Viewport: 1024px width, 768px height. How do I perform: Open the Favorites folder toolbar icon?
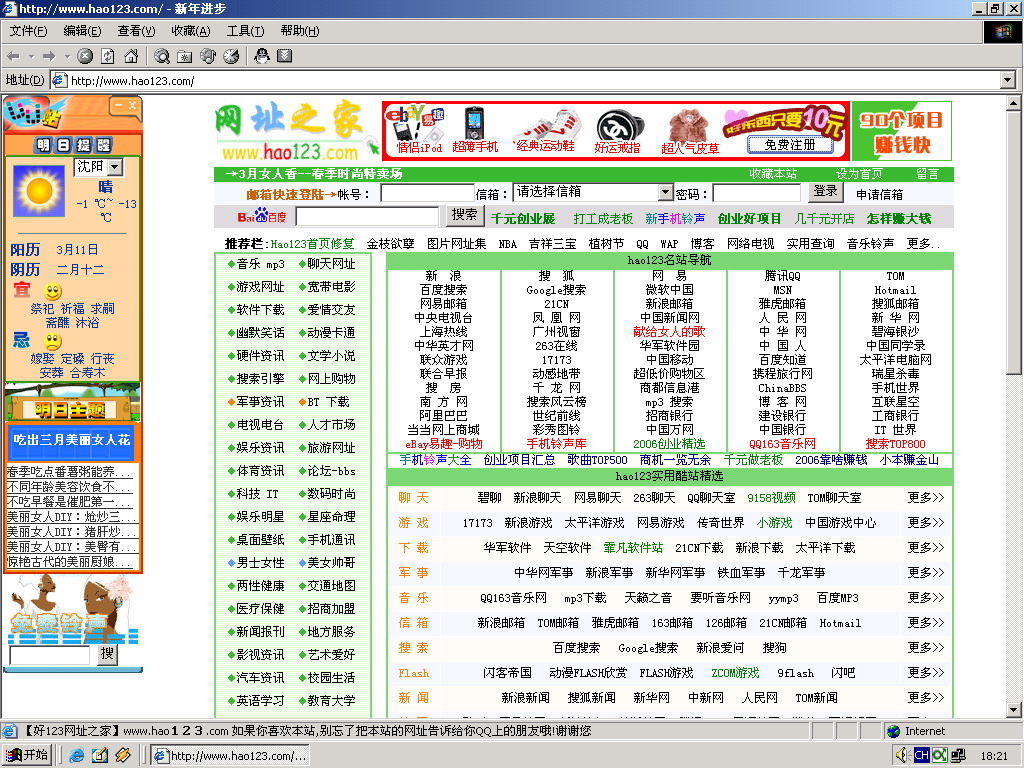point(185,57)
